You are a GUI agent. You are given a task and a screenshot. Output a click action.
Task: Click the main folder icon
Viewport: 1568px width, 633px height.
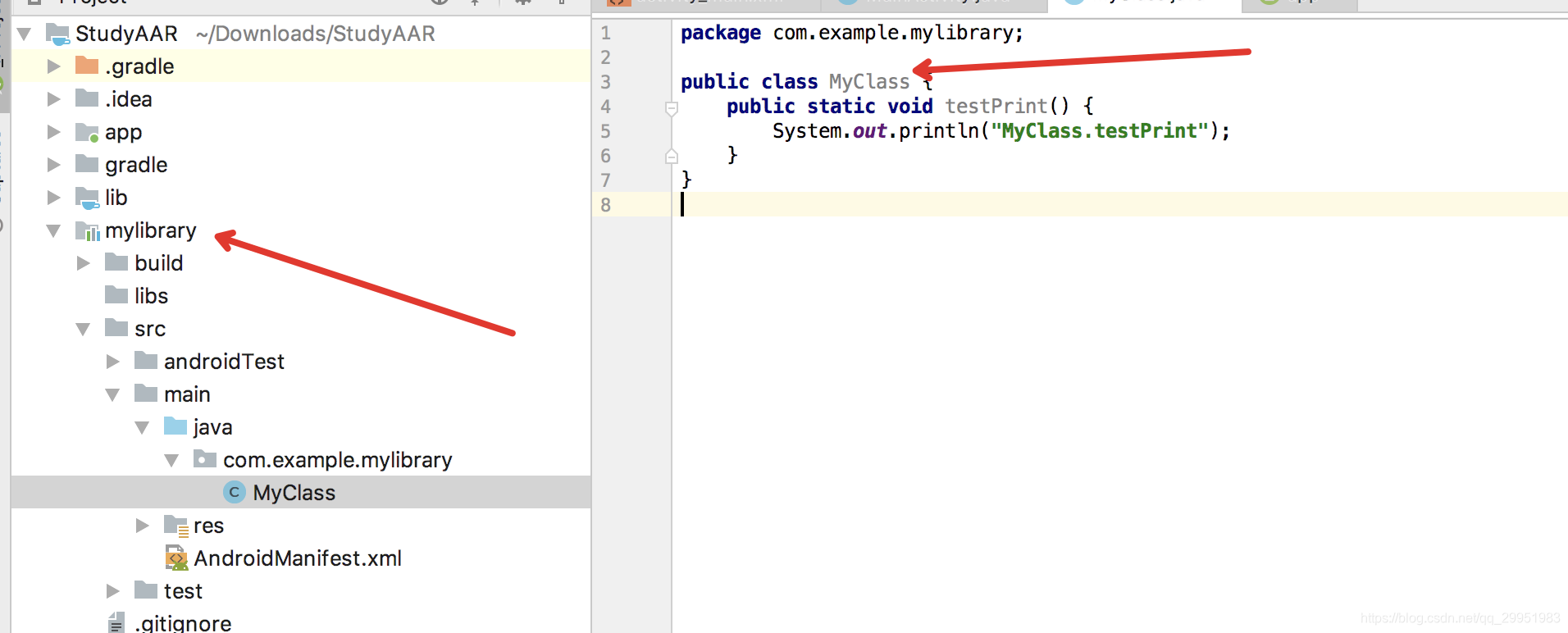146,394
